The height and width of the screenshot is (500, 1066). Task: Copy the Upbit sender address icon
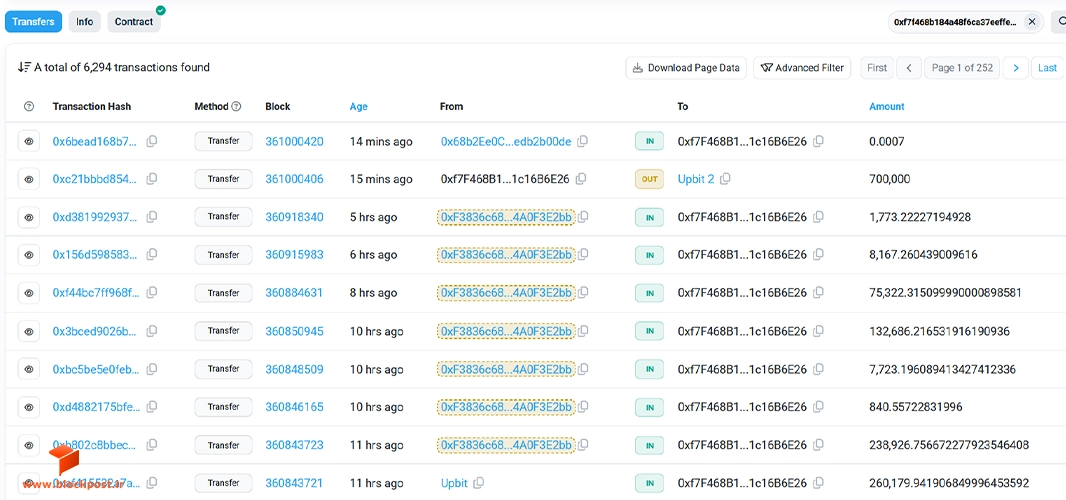pos(479,483)
